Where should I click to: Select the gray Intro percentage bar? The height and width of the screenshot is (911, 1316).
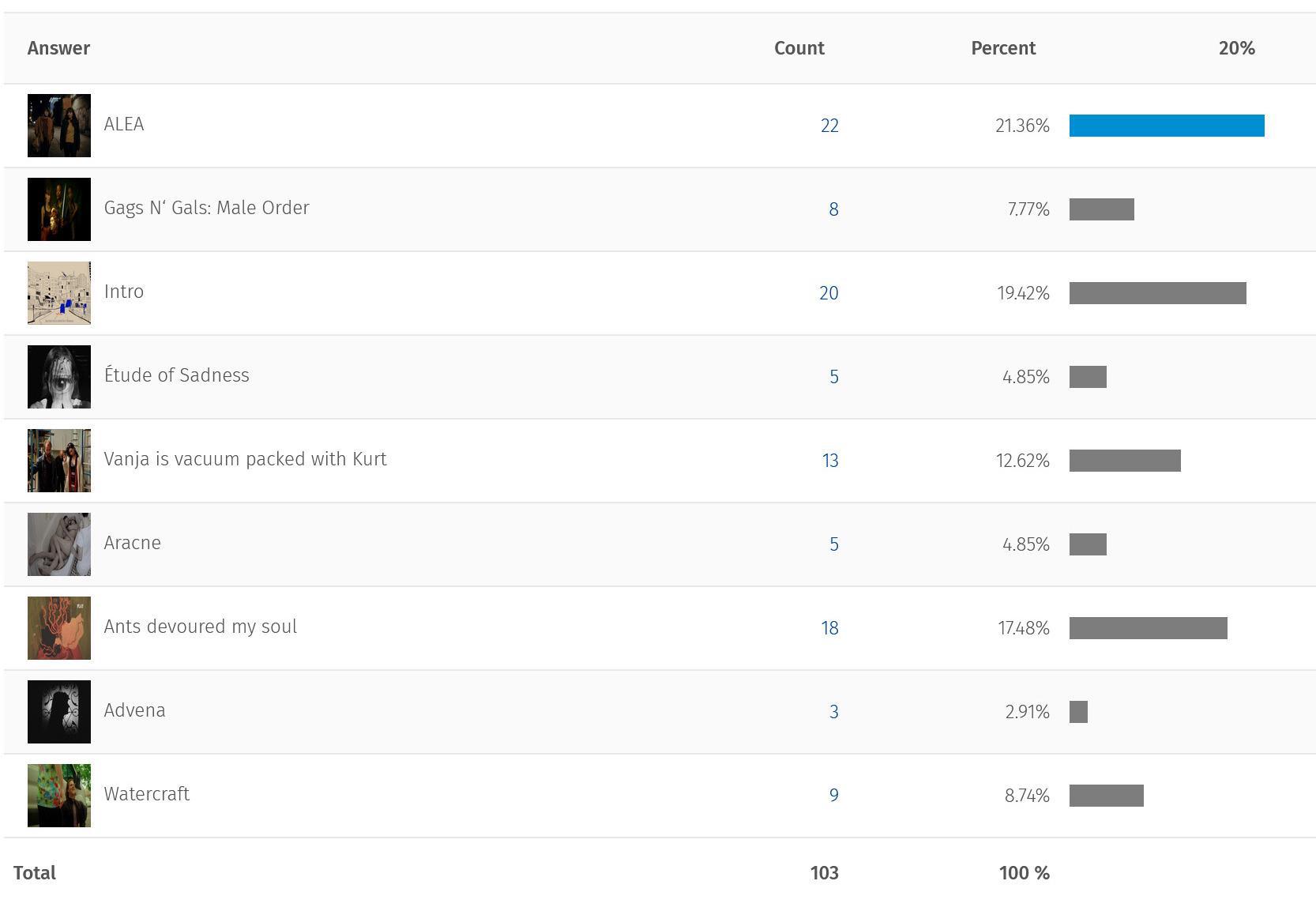pyautogui.click(x=1158, y=293)
